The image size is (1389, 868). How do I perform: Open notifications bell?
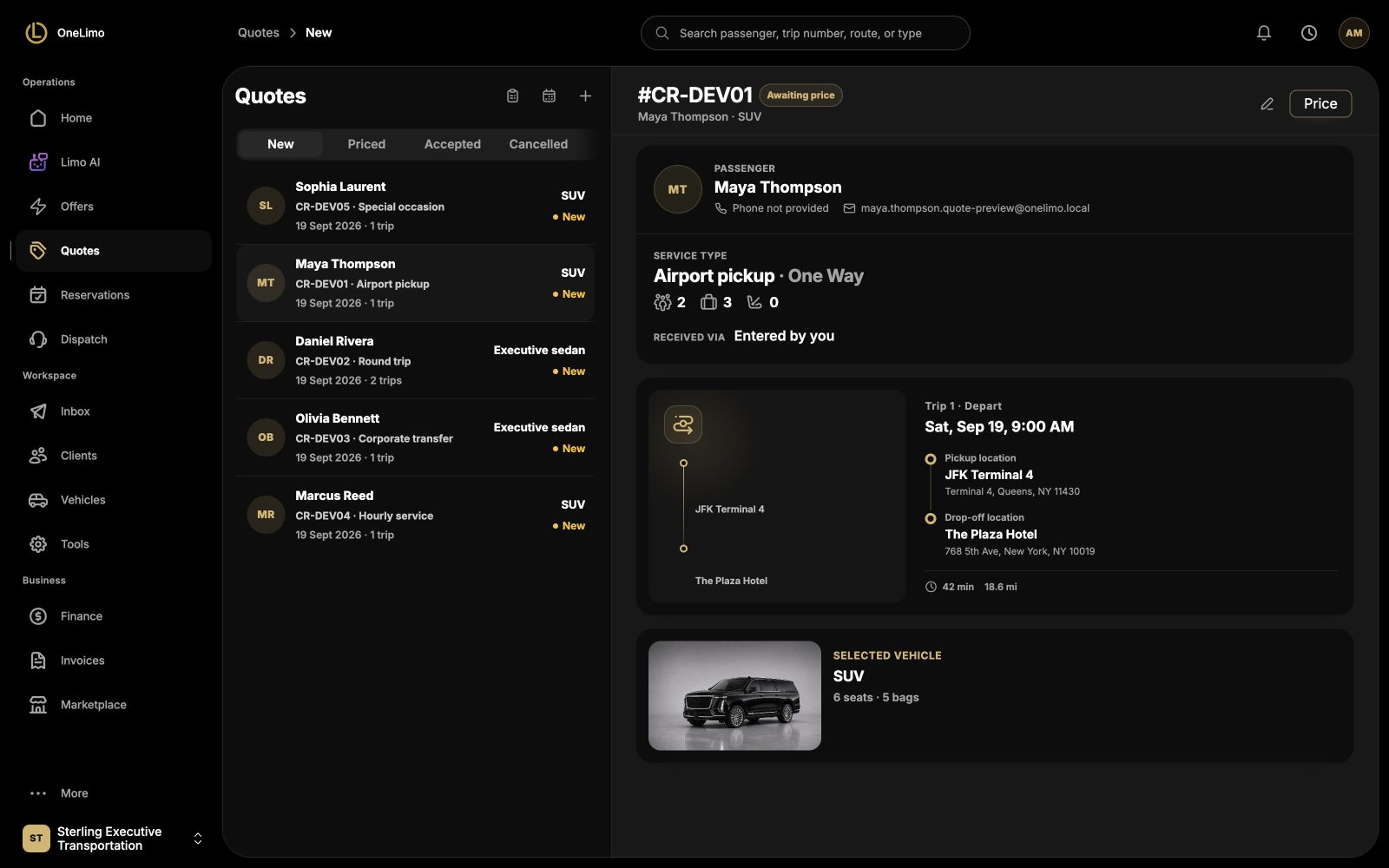pyautogui.click(x=1264, y=33)
